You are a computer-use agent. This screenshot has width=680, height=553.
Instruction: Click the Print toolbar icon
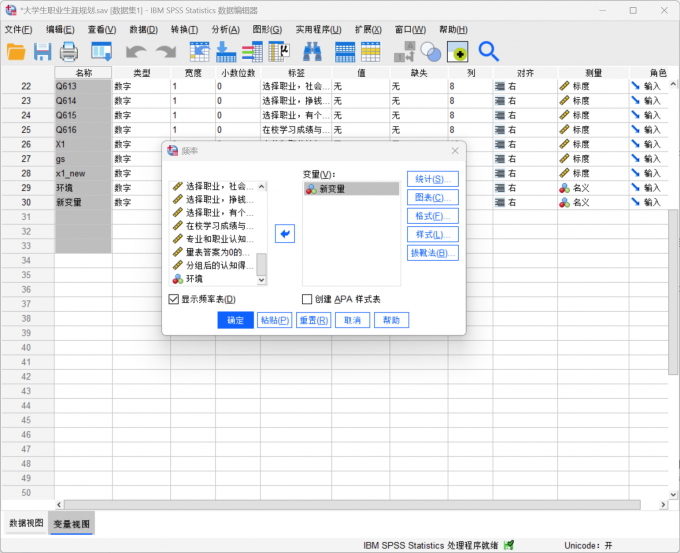(x=69, y=51)
